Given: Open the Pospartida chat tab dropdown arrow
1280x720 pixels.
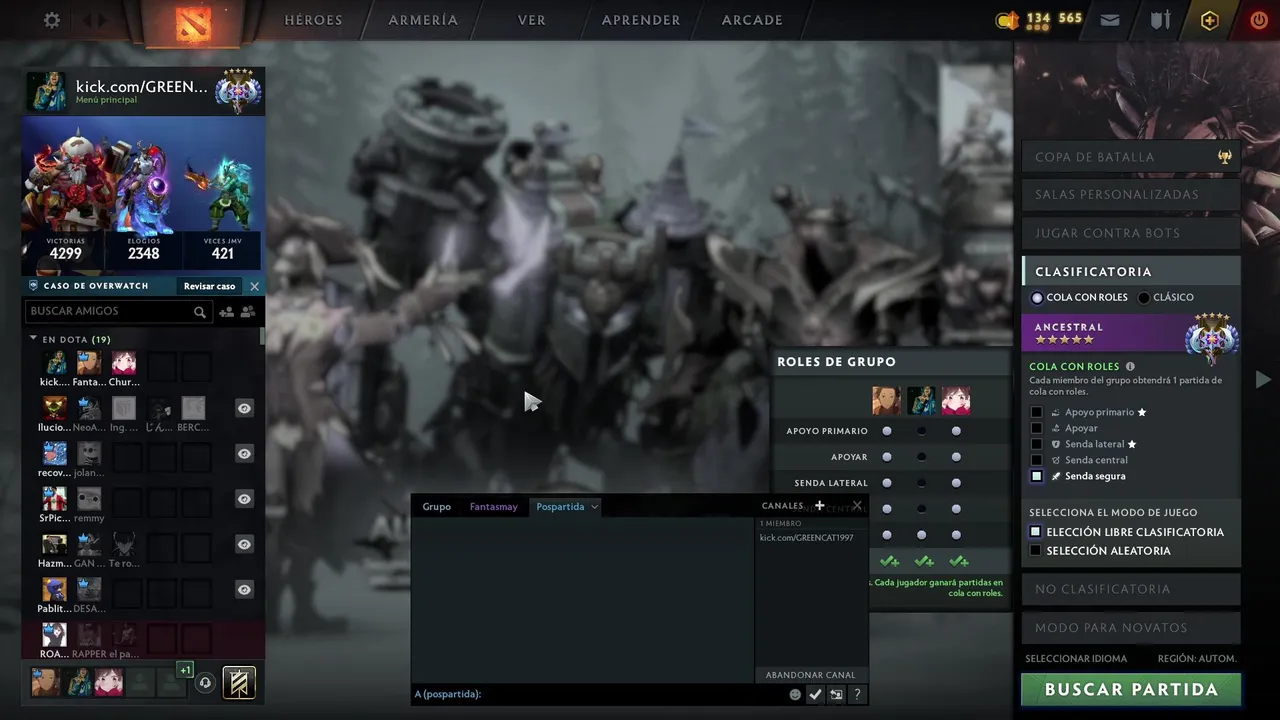Looking at the screenshot, I should click(594, 507).
